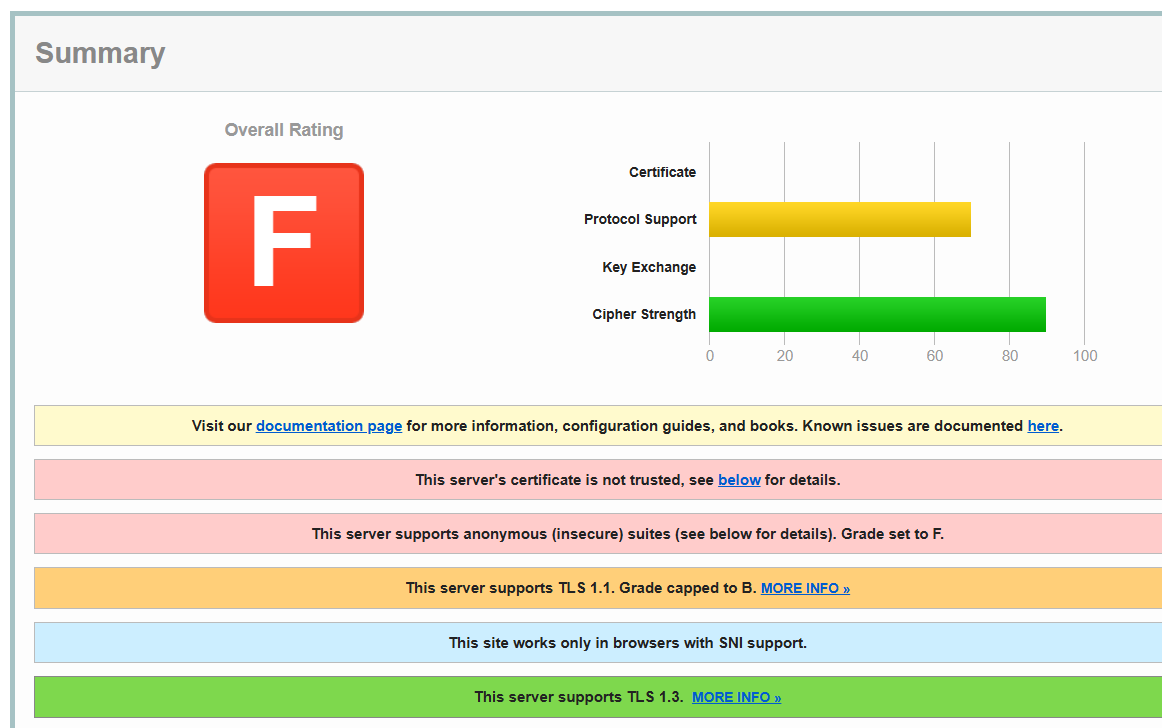Screen dimensions: 1162x728
Task: Click the green Cipher Strength bar
Action: pyautogui.click(x=877, y=314)
